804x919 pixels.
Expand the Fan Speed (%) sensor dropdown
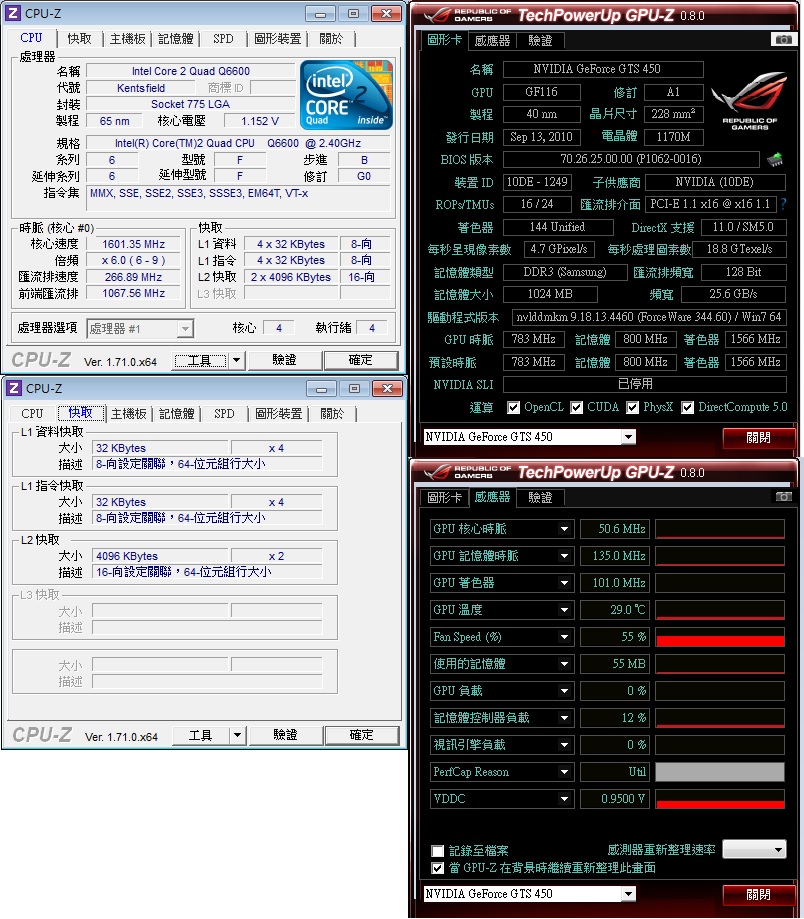pyautogui.click(x=564, y=637)
